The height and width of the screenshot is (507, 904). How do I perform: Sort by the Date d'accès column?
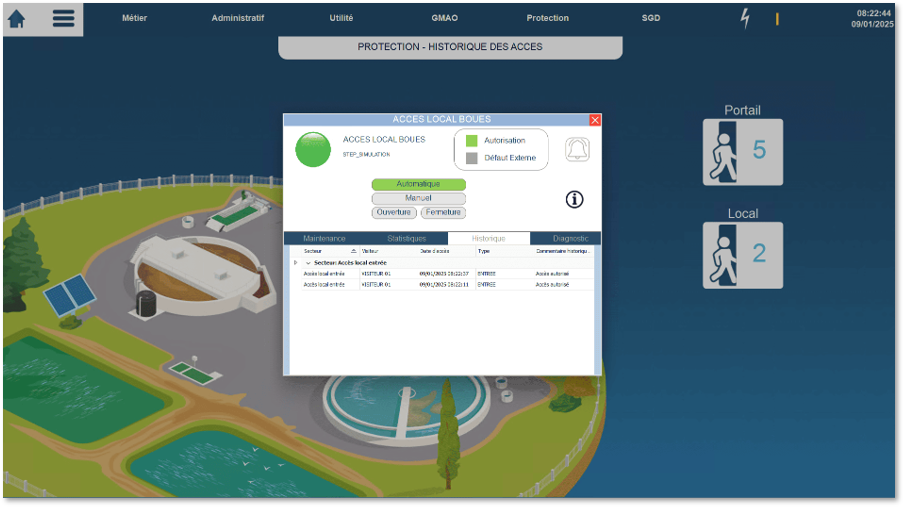point(447,251)
